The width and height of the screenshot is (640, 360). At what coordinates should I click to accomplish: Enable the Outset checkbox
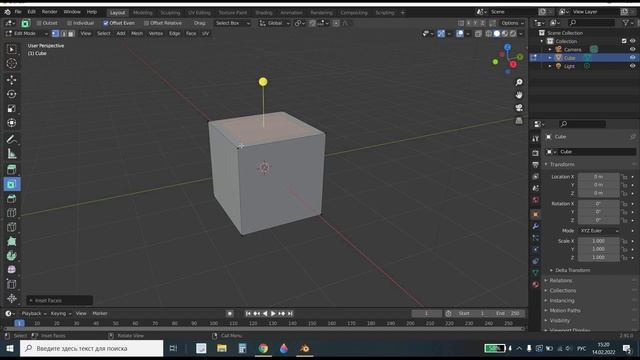click(x=39, y=23)
